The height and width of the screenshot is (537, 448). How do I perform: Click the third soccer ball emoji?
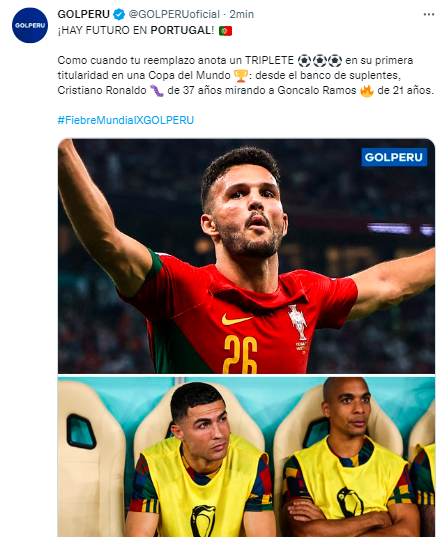pos(335,61)
